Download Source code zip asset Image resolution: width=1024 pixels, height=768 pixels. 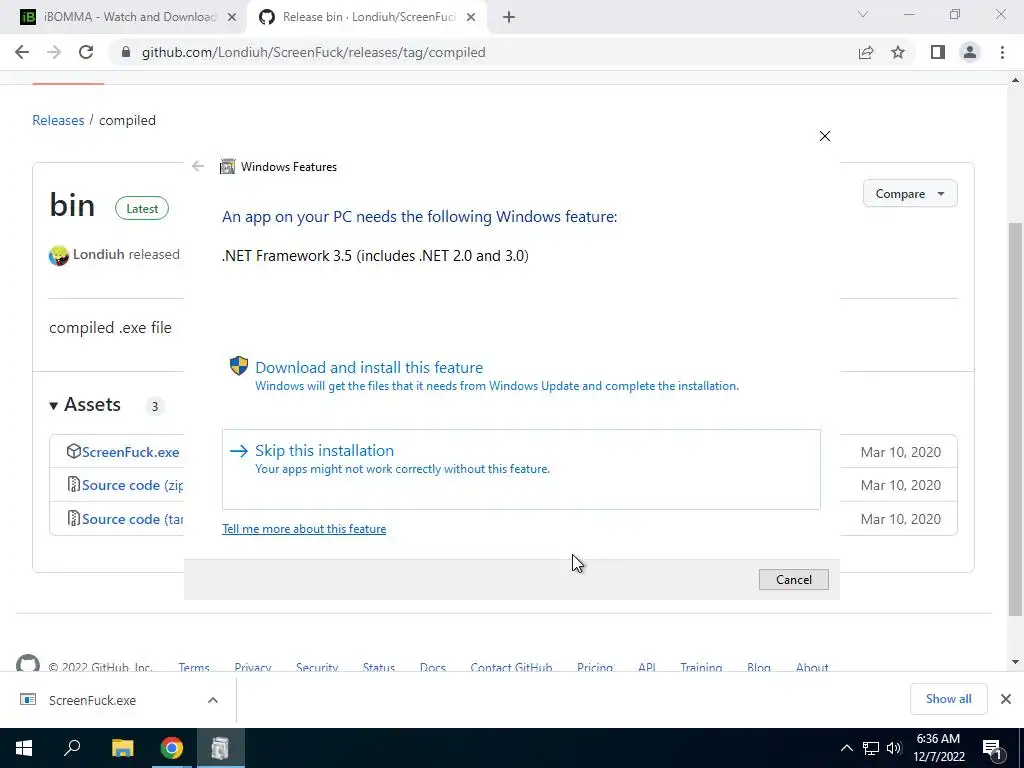point(133,485)
